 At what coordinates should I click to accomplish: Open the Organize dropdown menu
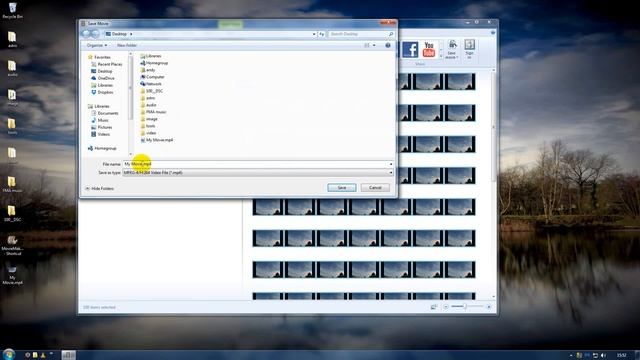pos(97,45)
